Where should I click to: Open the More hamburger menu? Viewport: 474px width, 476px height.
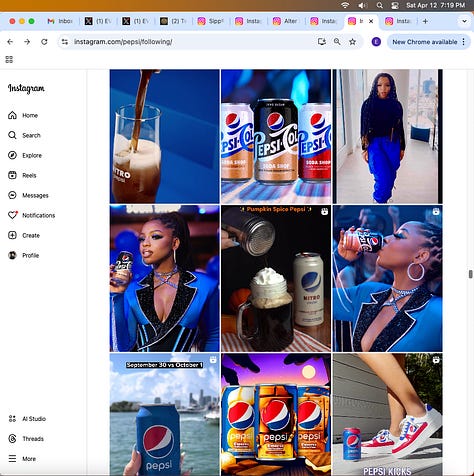point(22,459)
